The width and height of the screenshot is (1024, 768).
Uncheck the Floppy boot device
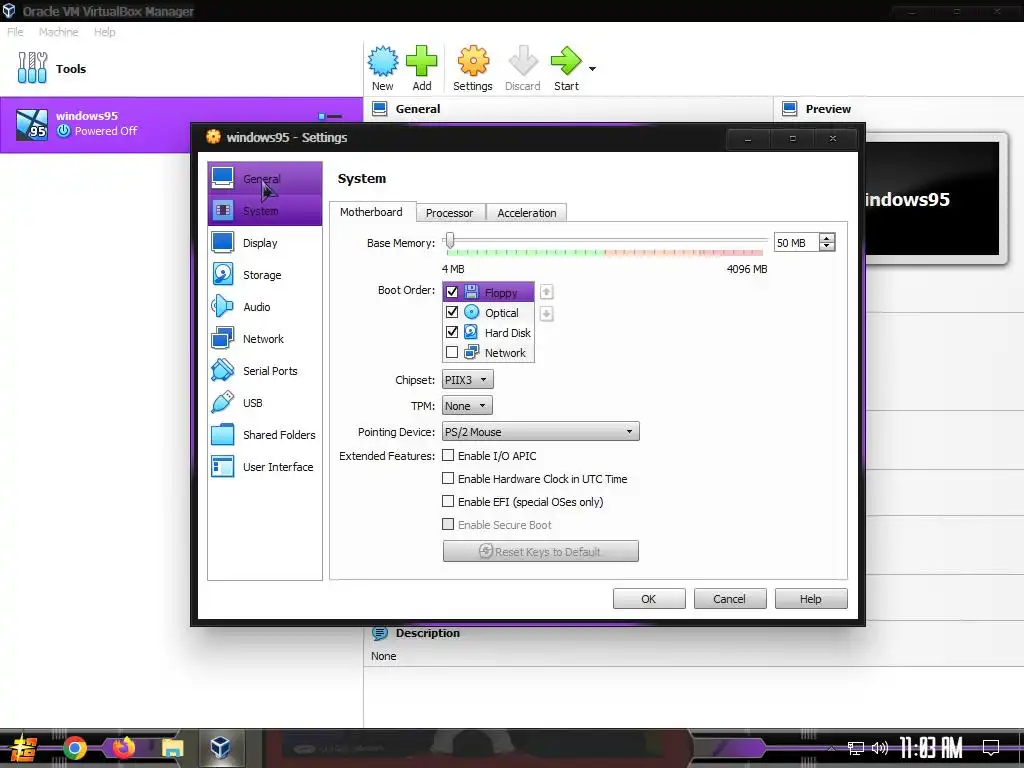452,292
